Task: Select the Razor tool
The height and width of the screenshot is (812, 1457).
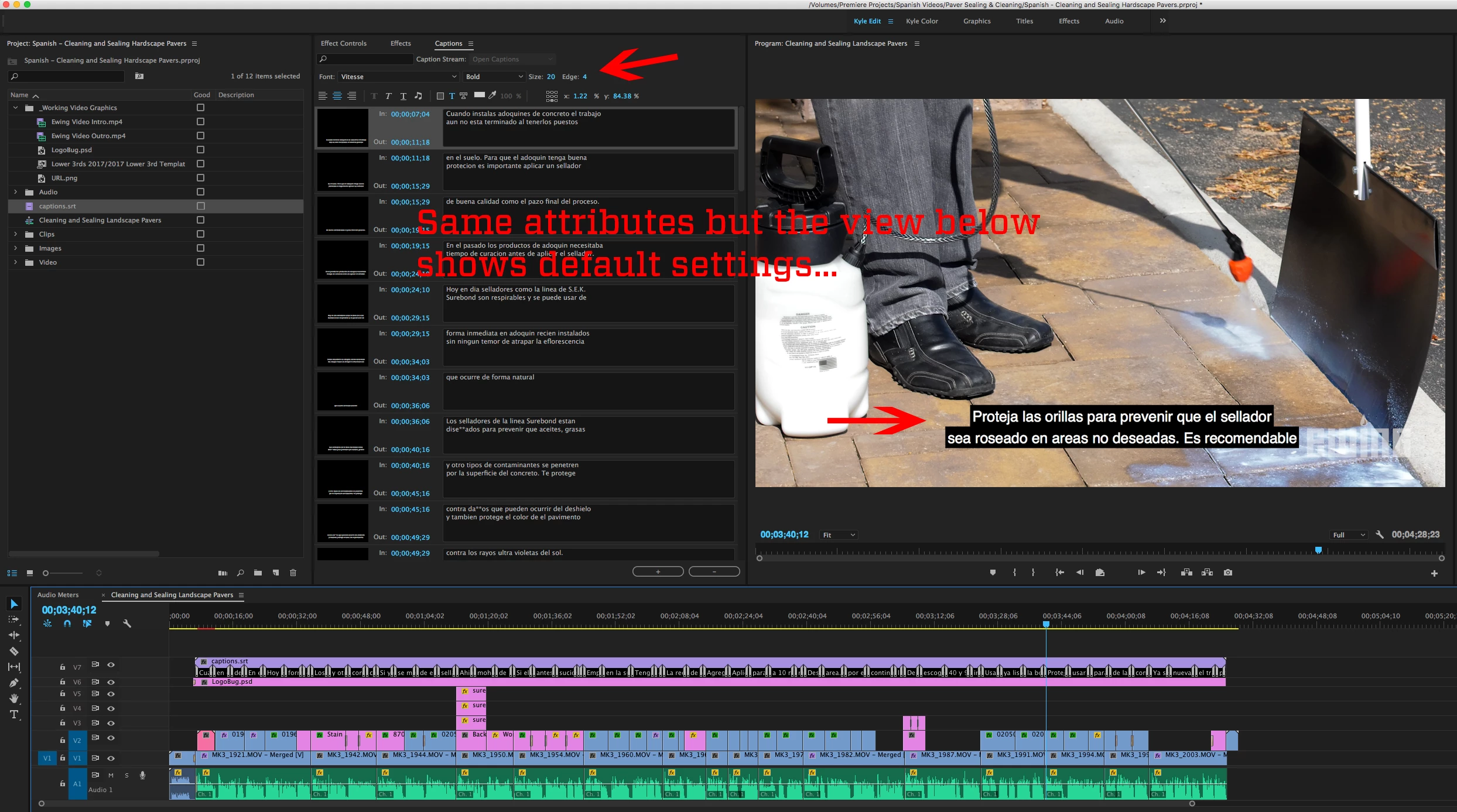Action: 14,651
